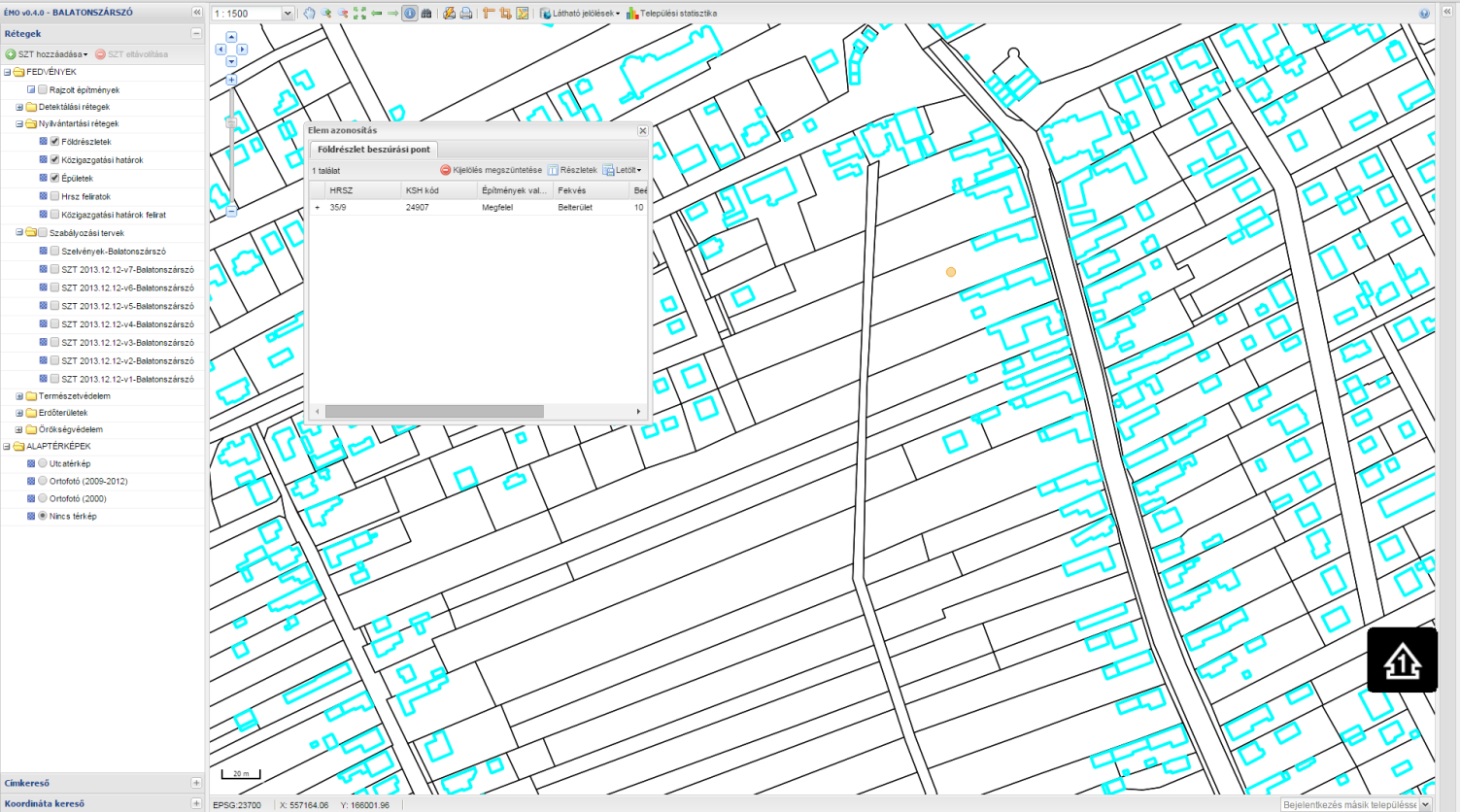Toggle the identify info tool
The width and height of the screenshot is (1460, 812).
410,14
